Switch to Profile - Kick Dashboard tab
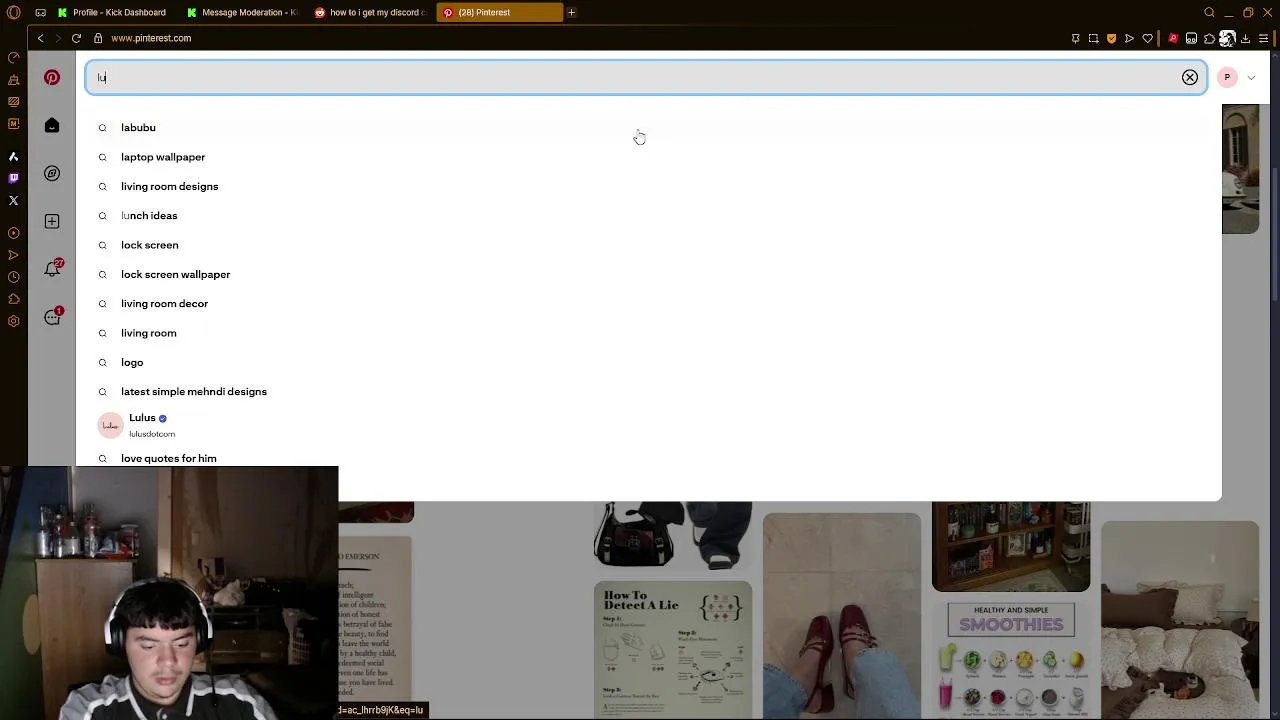 pos(113,12)
